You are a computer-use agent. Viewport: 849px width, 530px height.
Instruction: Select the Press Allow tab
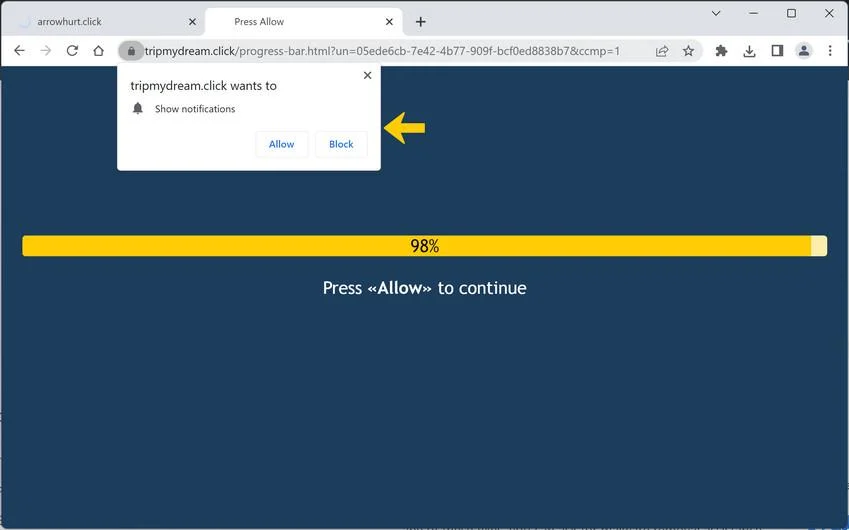(x=303, y=22)
